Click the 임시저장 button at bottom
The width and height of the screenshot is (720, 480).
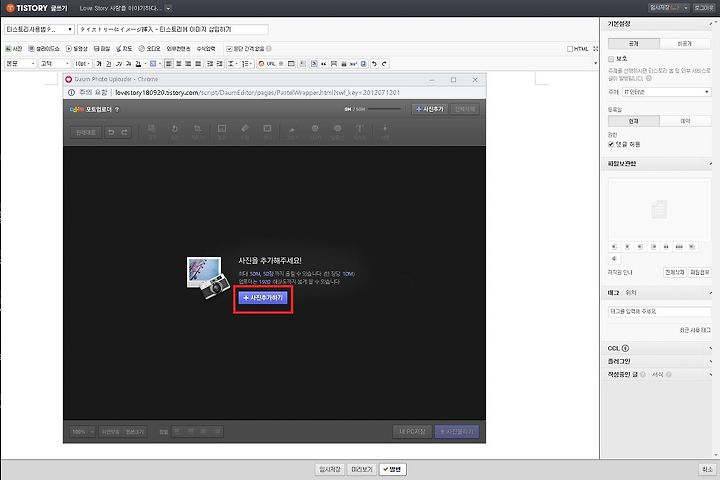pos(330,469)
